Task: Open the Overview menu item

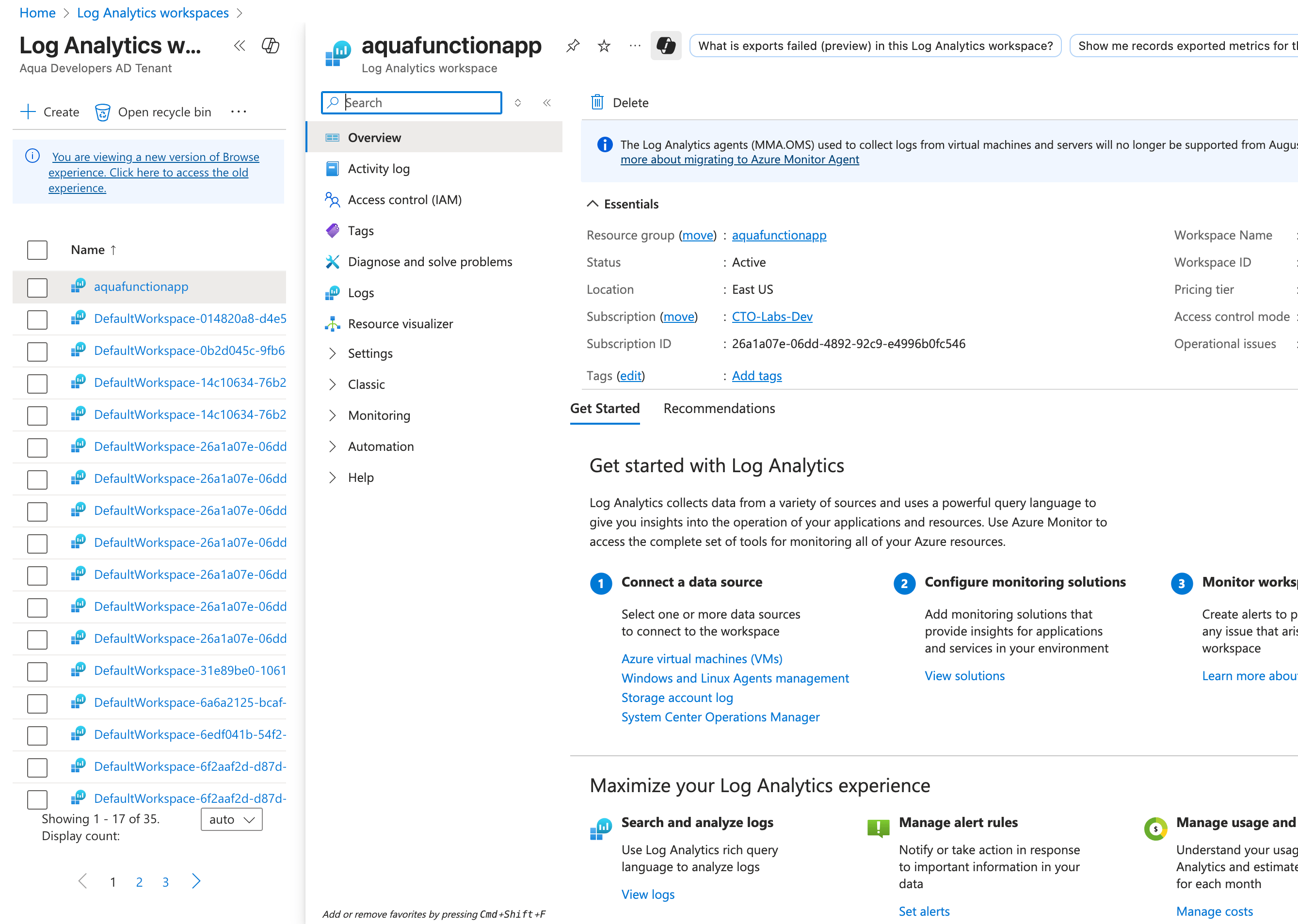Action: [435, 138]
